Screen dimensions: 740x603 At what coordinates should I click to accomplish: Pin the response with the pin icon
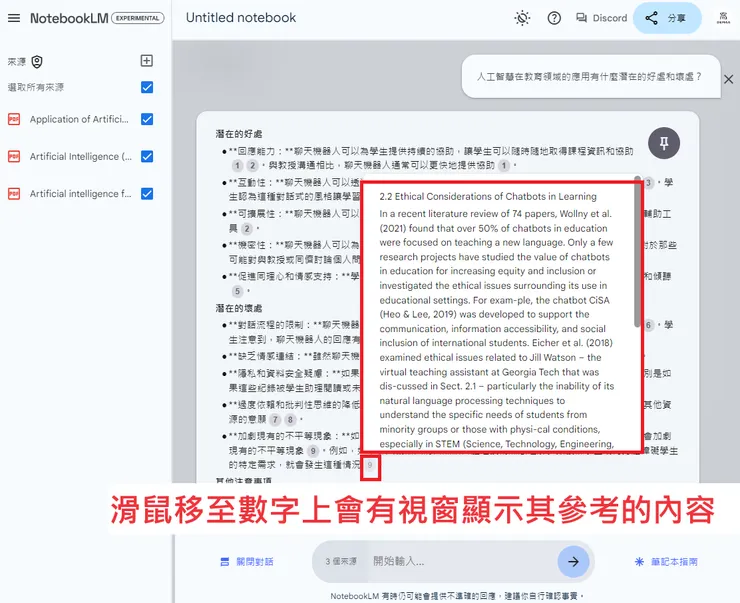click(664, 143)
